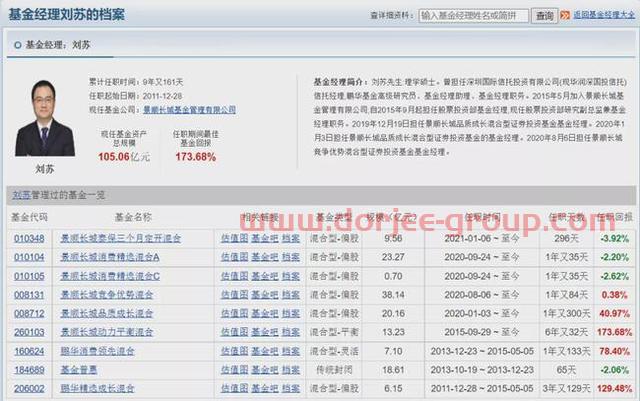Click the 基金经理：刘苏 section heading

(58, 45)
